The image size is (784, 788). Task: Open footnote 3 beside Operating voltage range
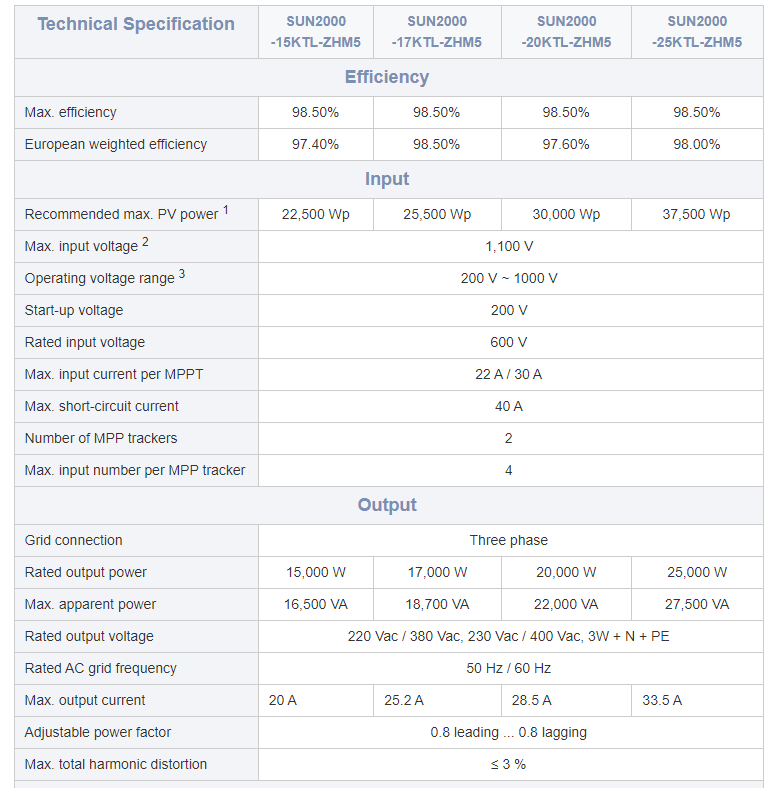click(182, 274)
